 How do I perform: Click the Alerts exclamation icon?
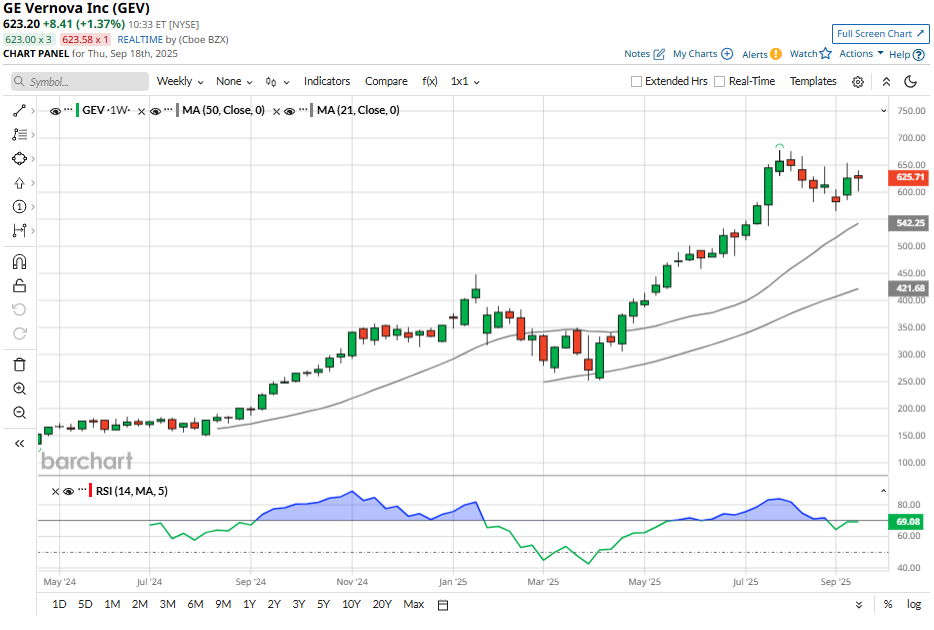point(776,54)
